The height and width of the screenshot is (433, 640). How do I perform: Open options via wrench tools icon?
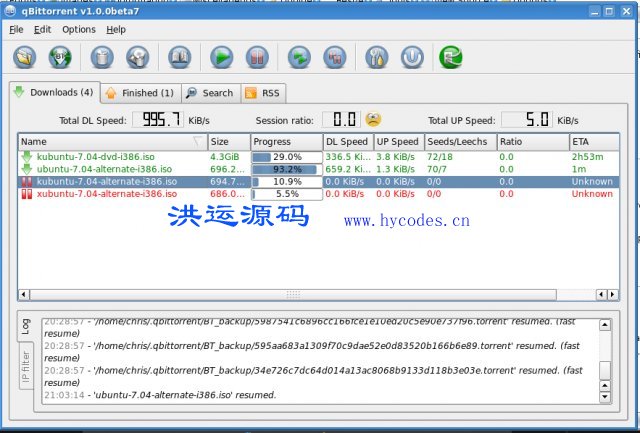pos(377,57)
